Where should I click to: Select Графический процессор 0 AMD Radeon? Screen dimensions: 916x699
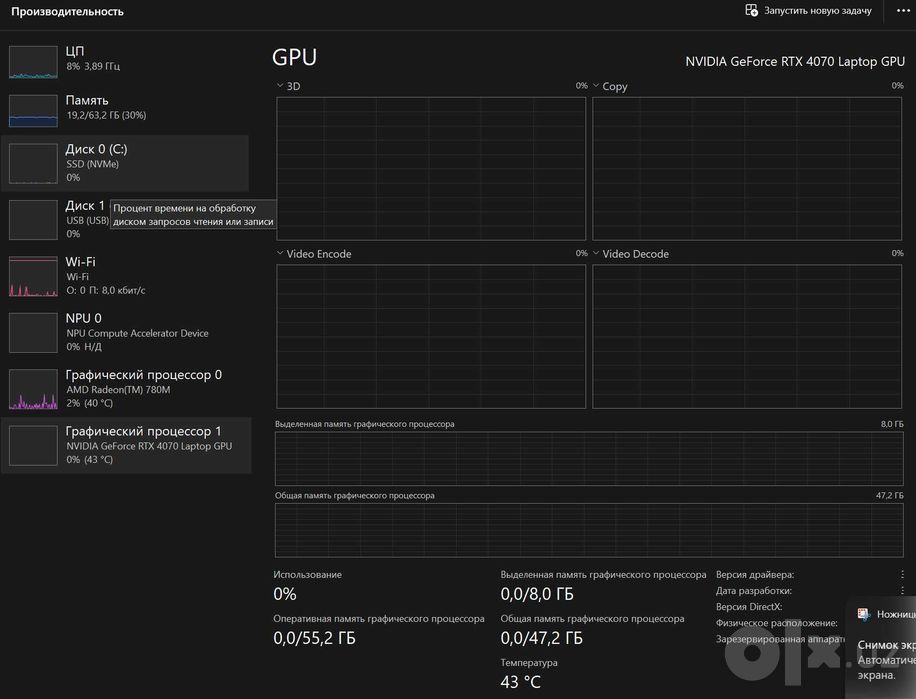126,388
